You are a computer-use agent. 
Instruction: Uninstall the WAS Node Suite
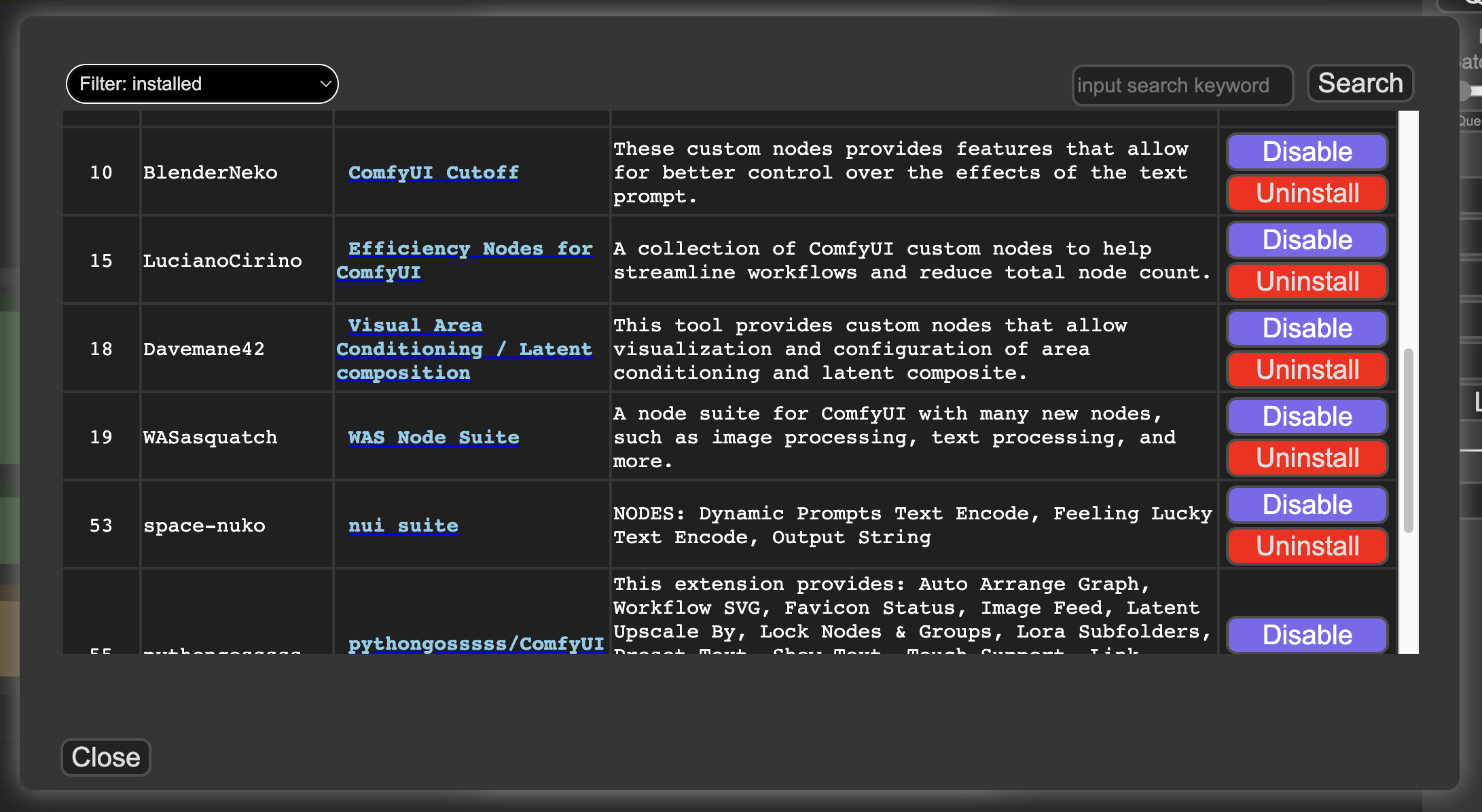1307,458
